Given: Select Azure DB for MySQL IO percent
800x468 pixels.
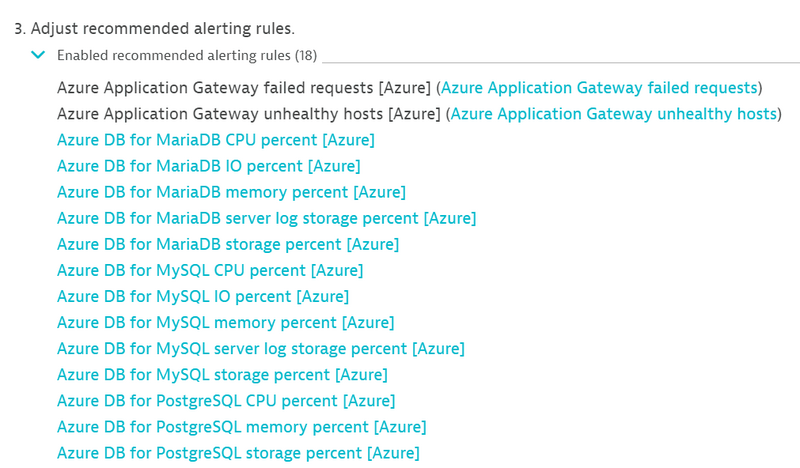Looking at the screenshot, I should [x=202, y=296].
